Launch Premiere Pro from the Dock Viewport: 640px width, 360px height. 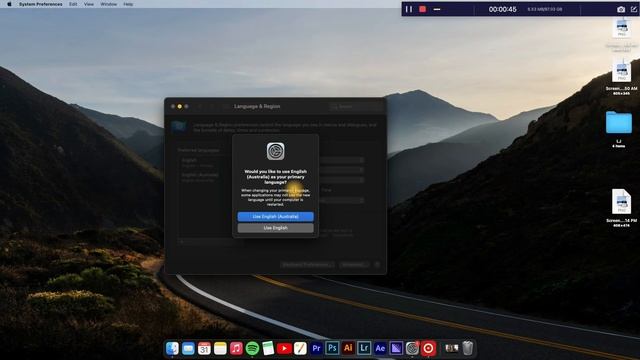316,348
